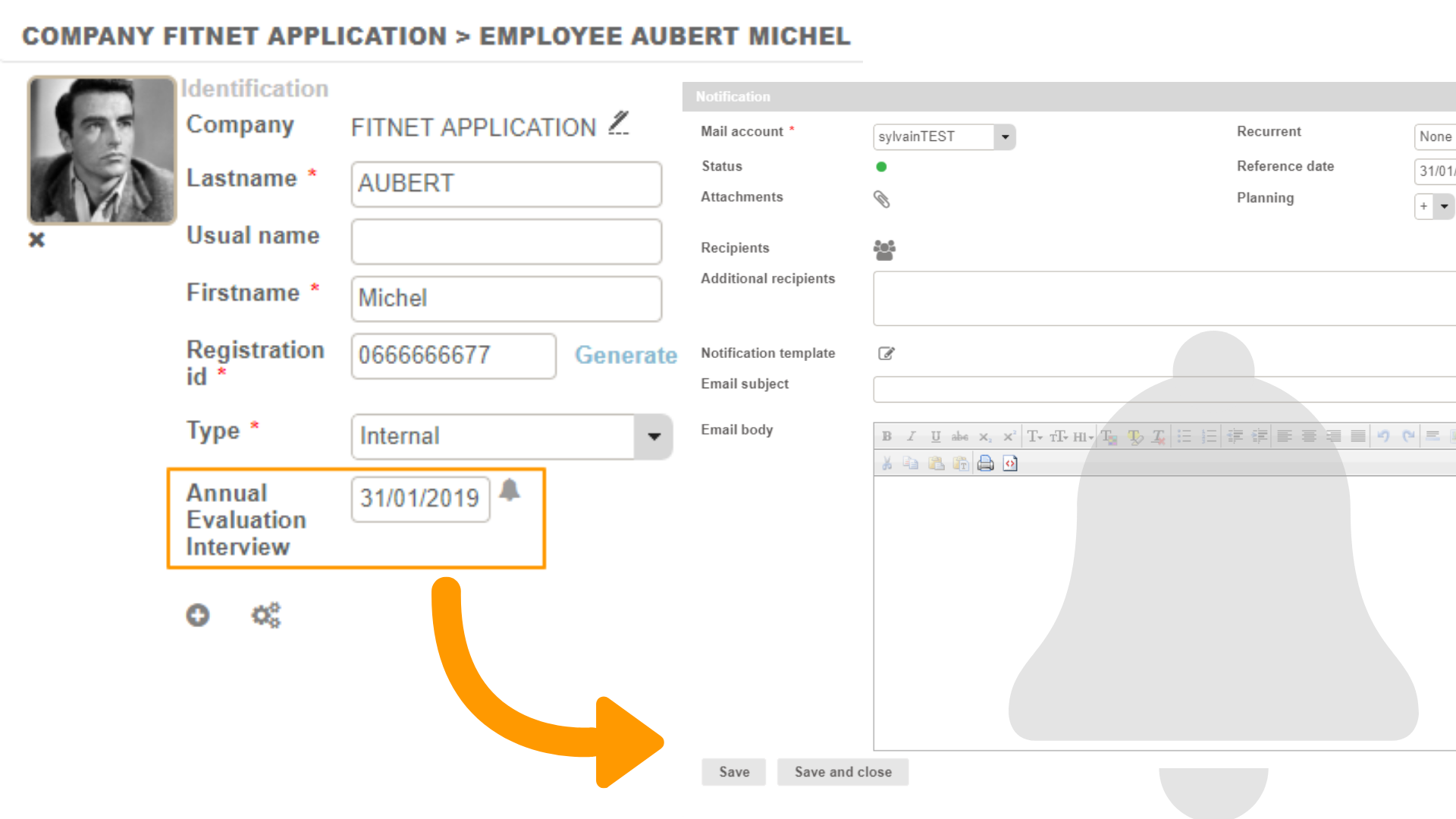Expand the Type dropdown showing Internal
The width and height of the screenshot is (1456, 819).
(654, 437)
